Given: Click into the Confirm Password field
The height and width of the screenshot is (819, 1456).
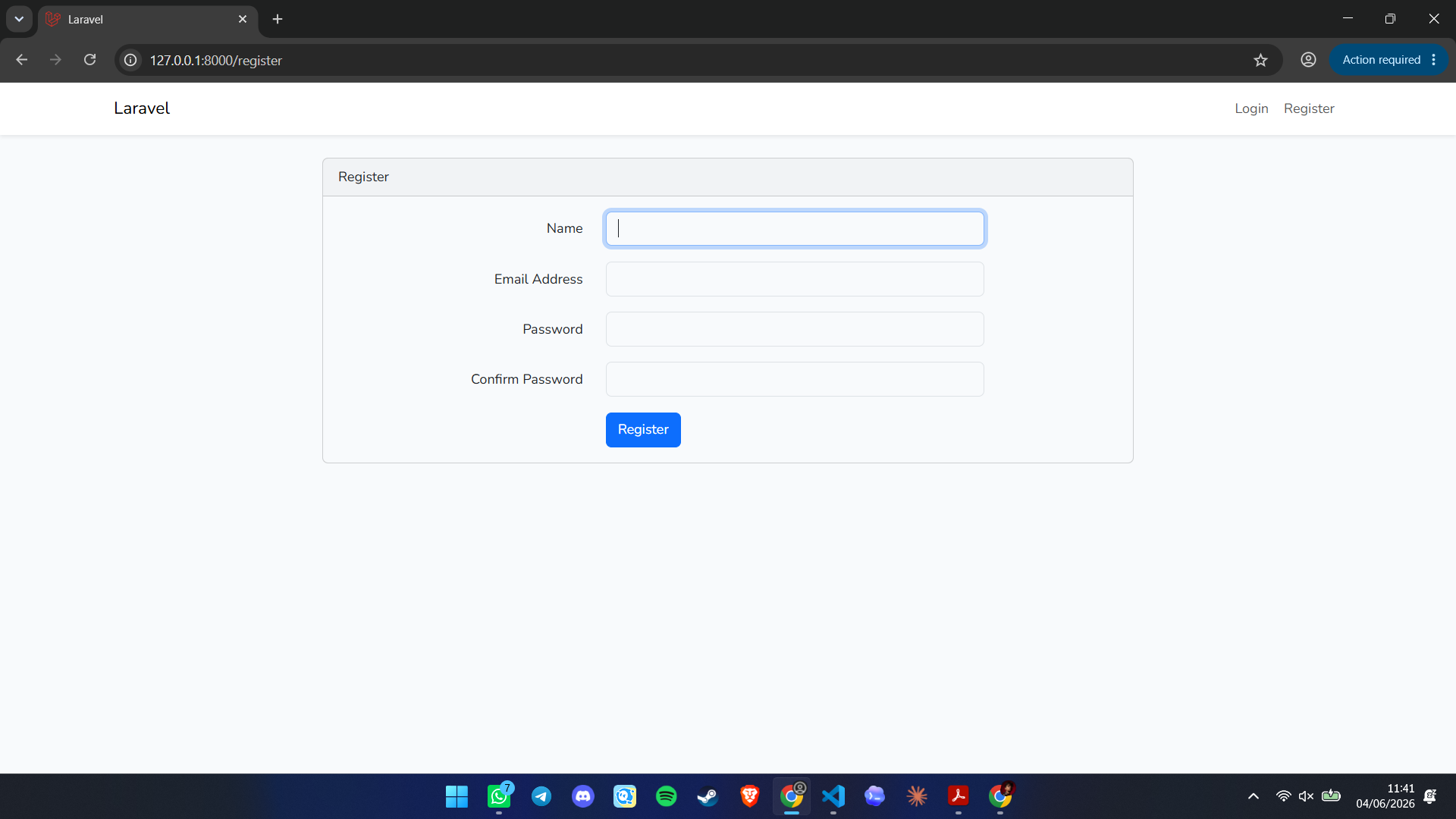Looking at the screenshot, I should point(795,379).
